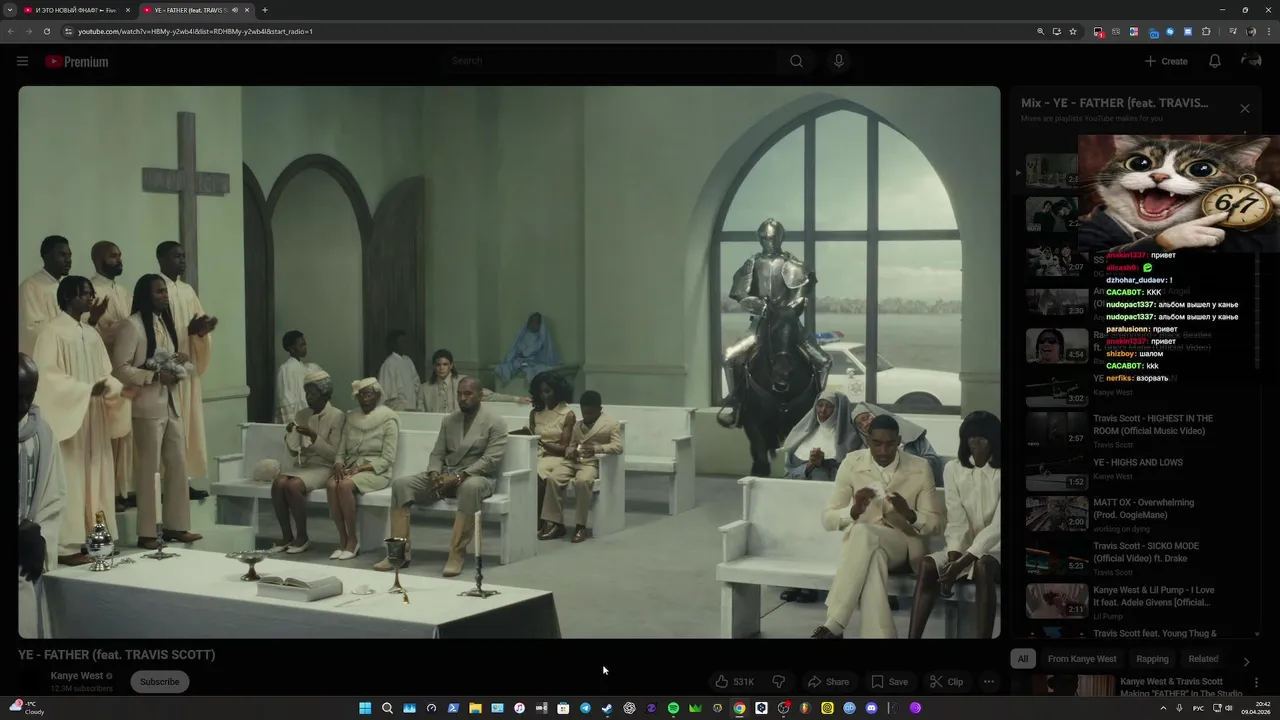
Task: Open Google Chrome taskbar icon
Action: tap(739, 708)
